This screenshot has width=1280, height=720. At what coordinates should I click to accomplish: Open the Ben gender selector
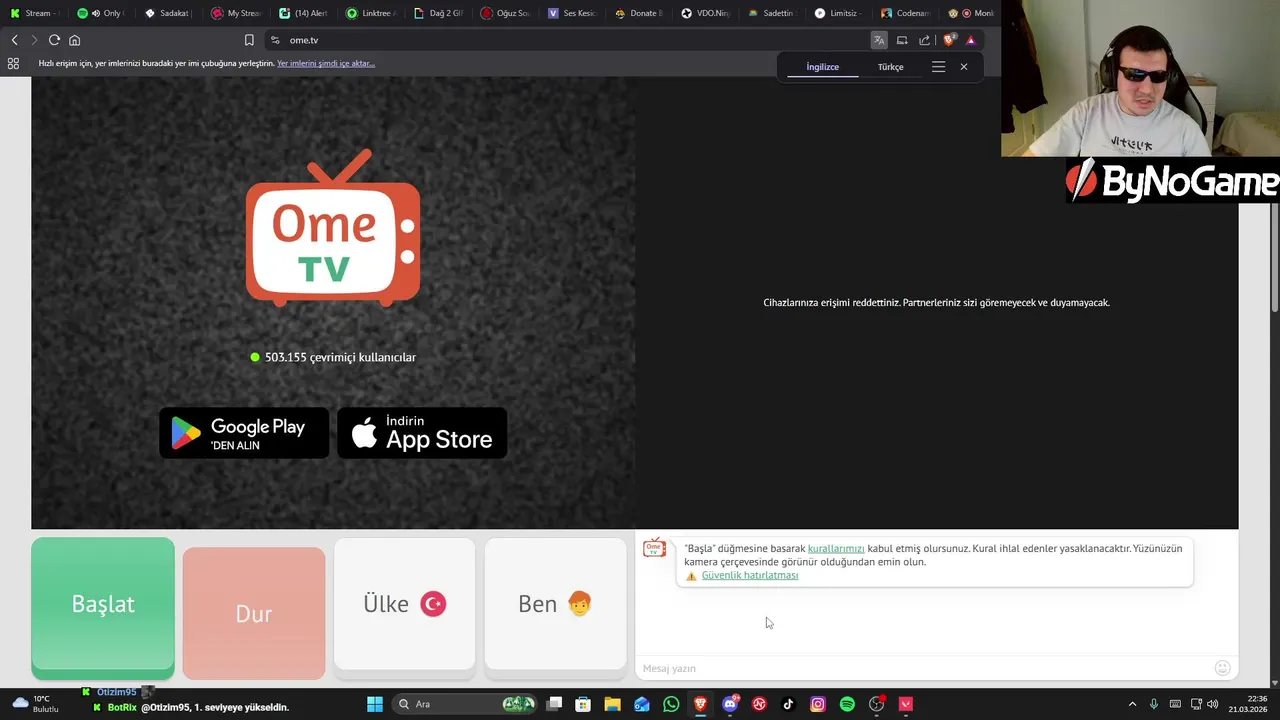pyautogui.click(x=555, y=604)
